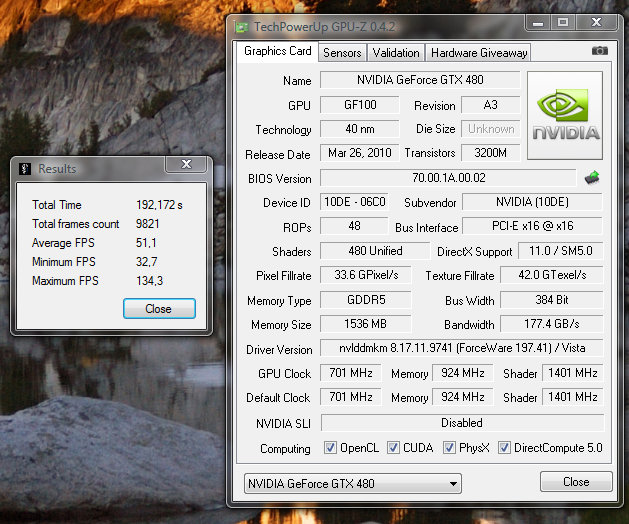The height and width of the screenshot is (524, 629).
Task: Click Memory Type field GDDR5
Action: point(366,300)
